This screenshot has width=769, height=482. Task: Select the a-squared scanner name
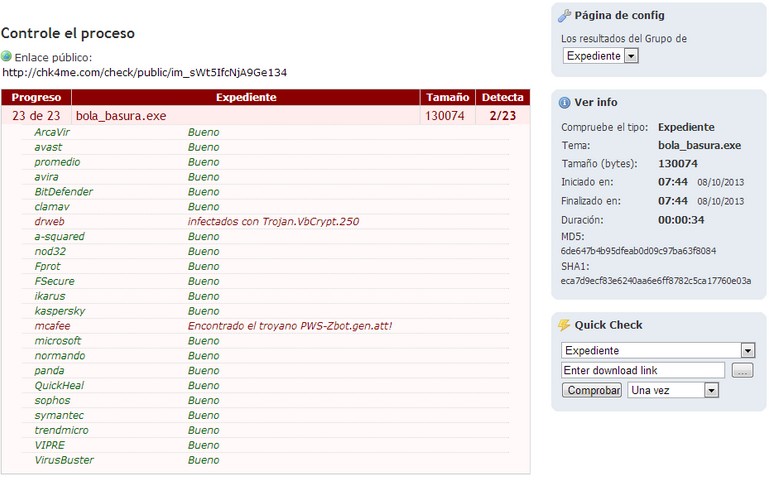[59, 236]
